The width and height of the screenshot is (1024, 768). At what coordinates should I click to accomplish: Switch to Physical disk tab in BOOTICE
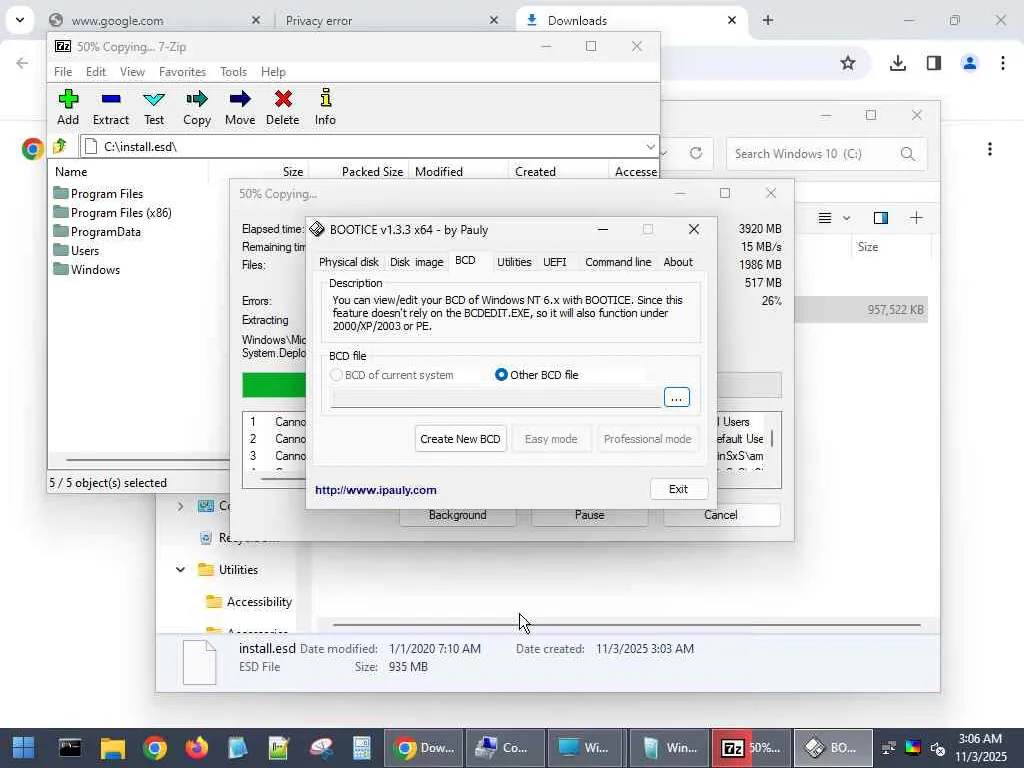349,262
